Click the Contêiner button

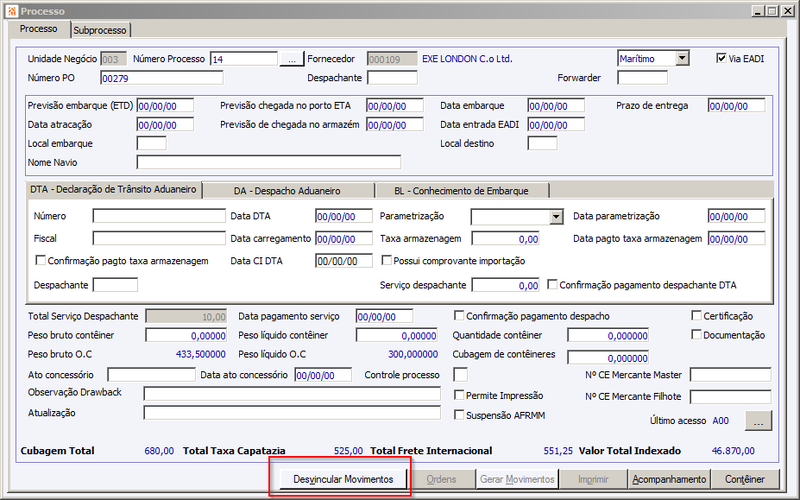pyautogui.click(x=745, y=479)
